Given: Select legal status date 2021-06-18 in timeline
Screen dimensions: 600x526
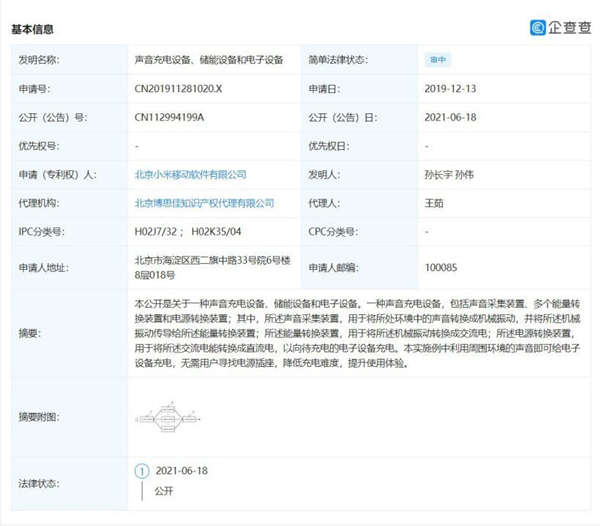Looking at the screenshot, I should [181, 471].
